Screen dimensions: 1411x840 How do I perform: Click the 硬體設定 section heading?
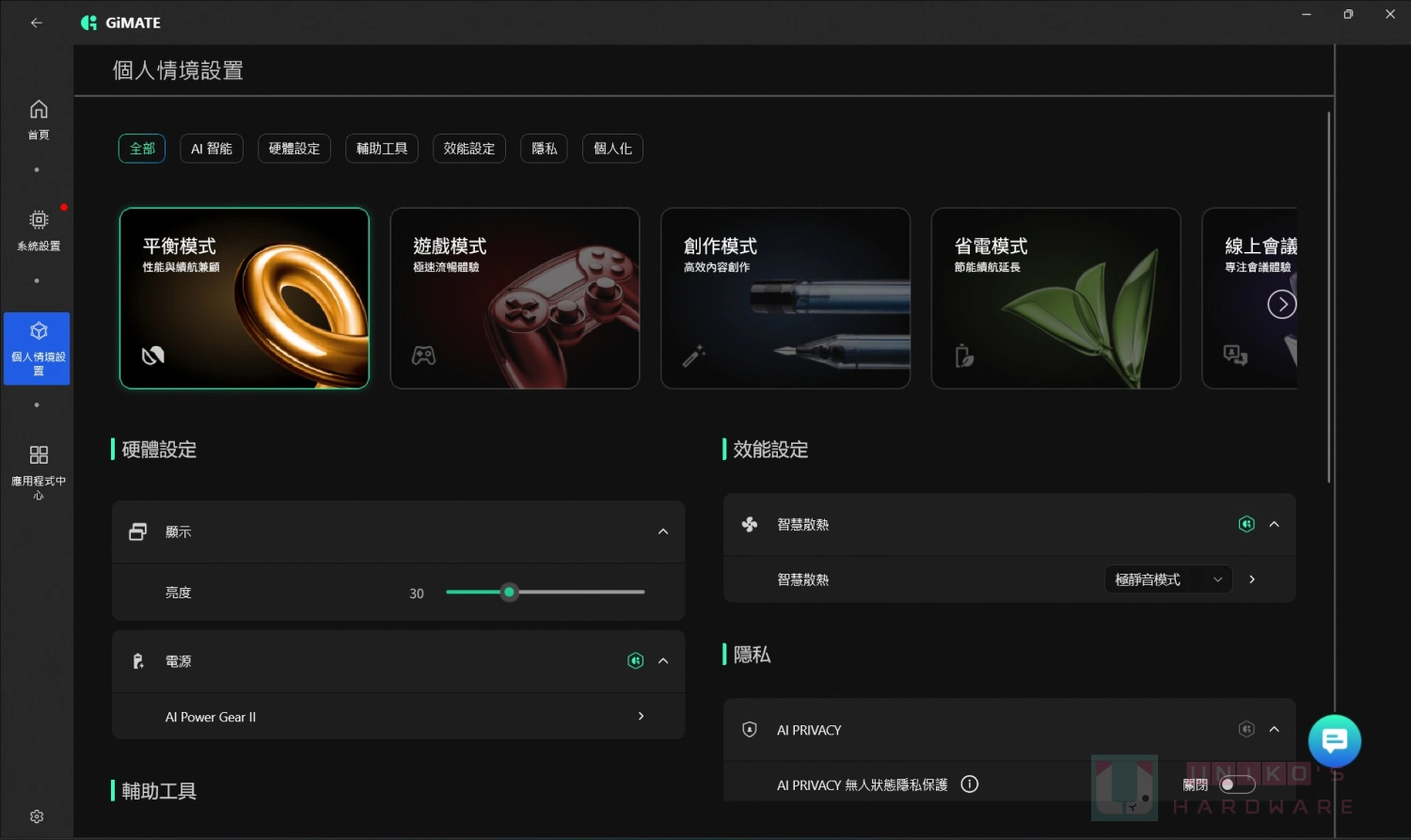pos(159,450)
